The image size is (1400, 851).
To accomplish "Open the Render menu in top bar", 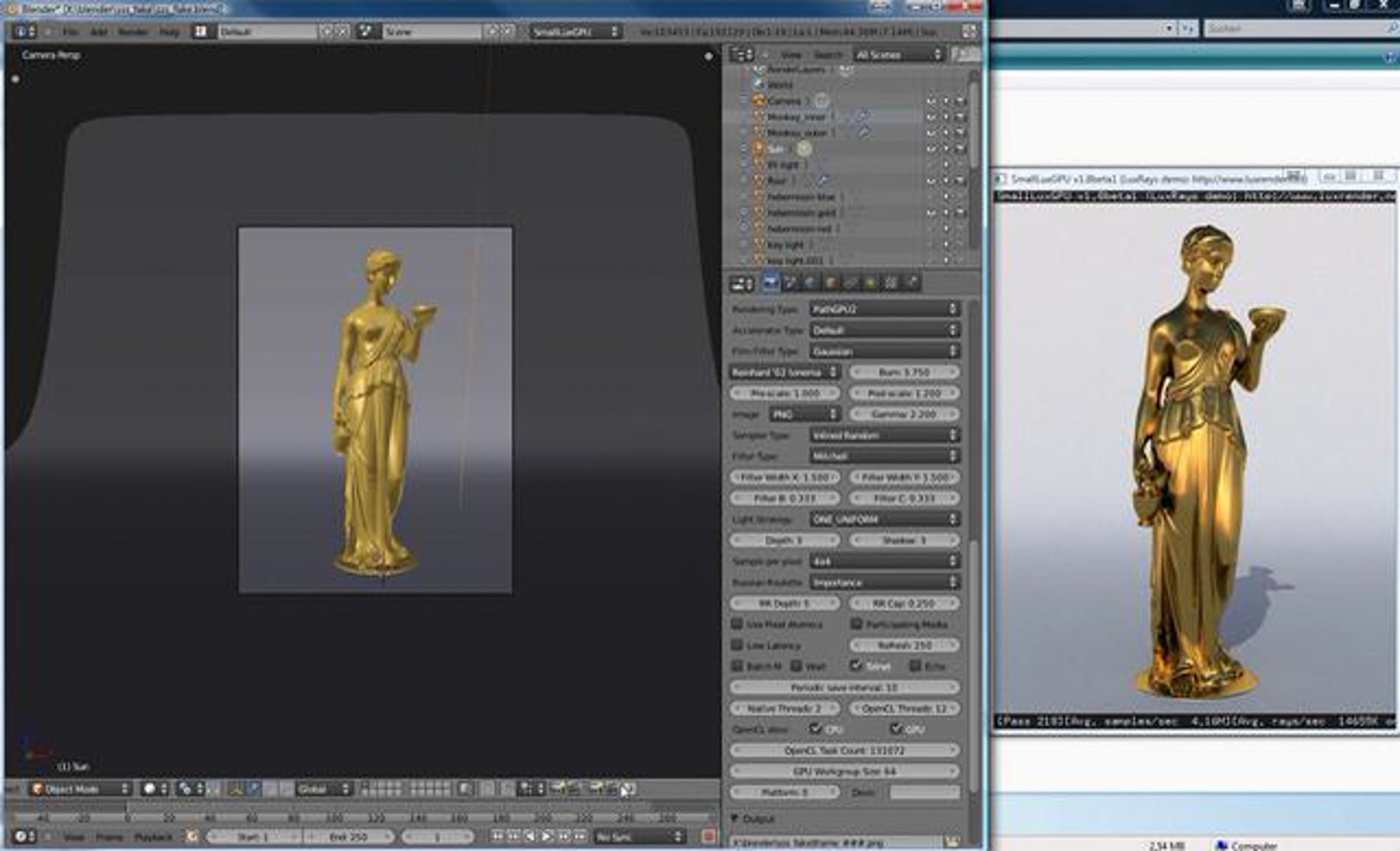I will (x=133, y=31).
